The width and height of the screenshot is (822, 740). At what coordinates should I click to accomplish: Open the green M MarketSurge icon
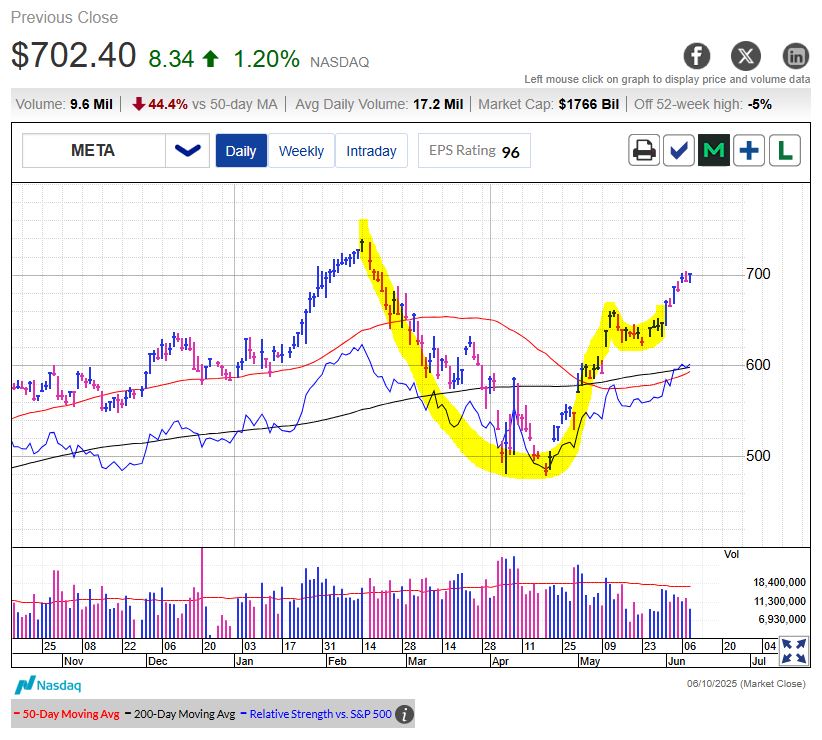pos(714,151)
